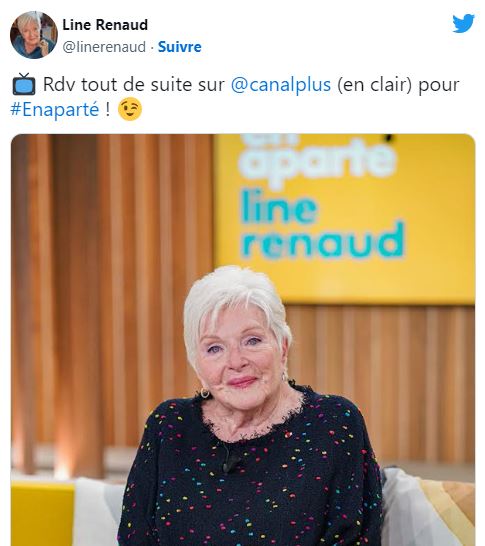Open the @canalplus mention

coord(281,85)
